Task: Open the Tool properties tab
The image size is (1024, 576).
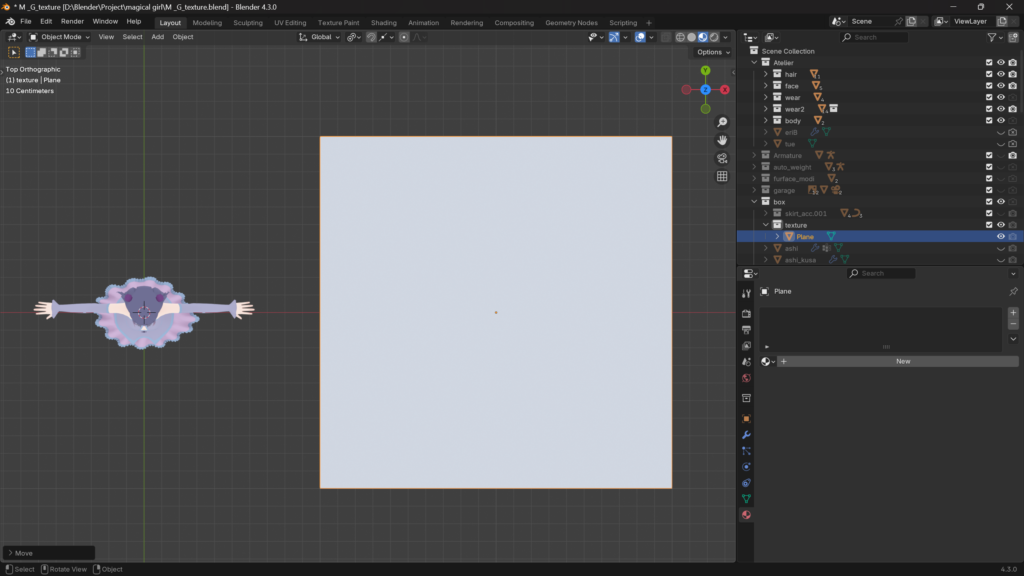Action: coord(746,294)
